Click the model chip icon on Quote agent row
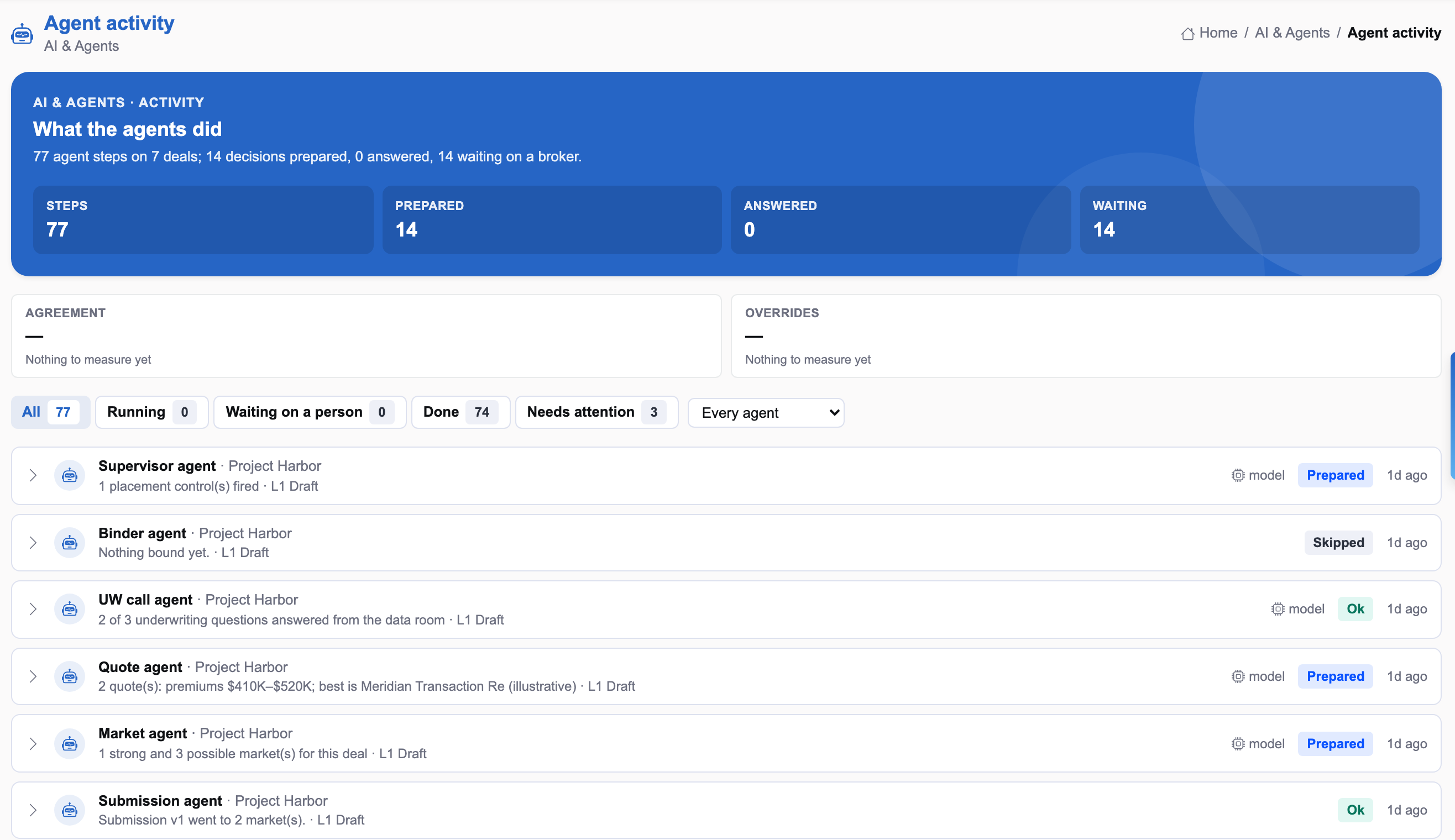Viewport: 1455px width, 840px height. click(x=1238, y=676)
